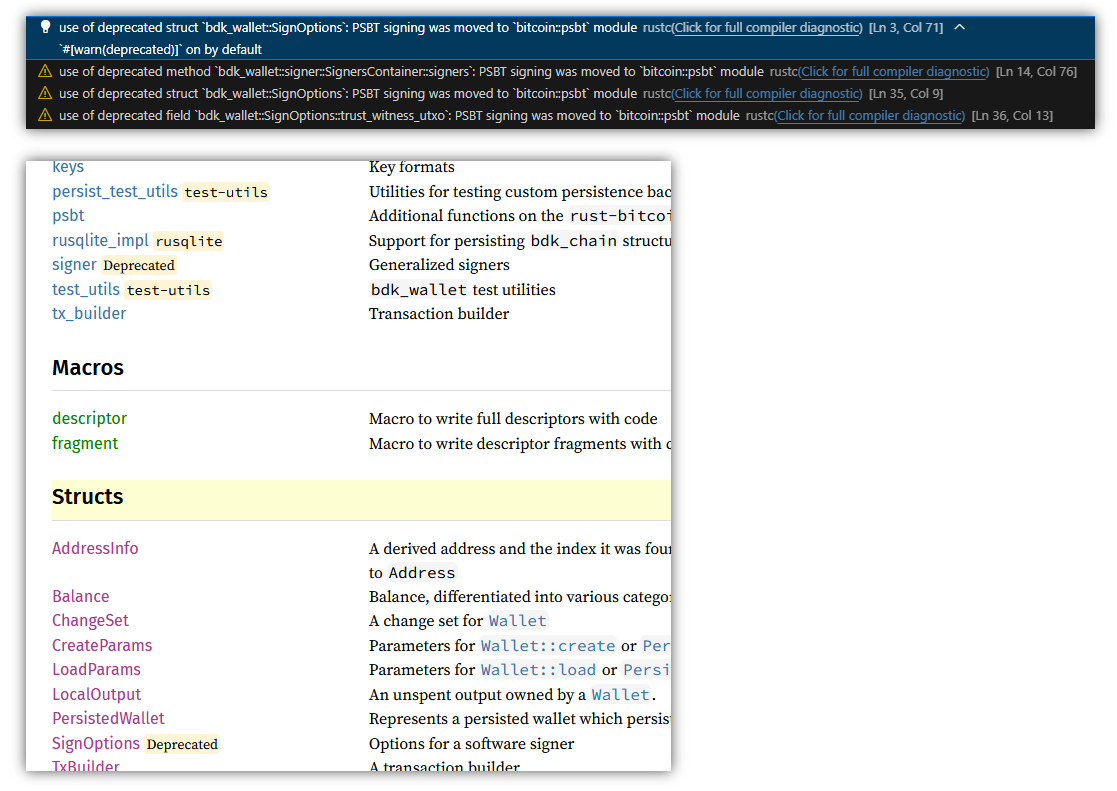Open full compiler diagnostic link for Ln 36
The width and height of the screenshot is (1117, 791).
pos(870,116)
